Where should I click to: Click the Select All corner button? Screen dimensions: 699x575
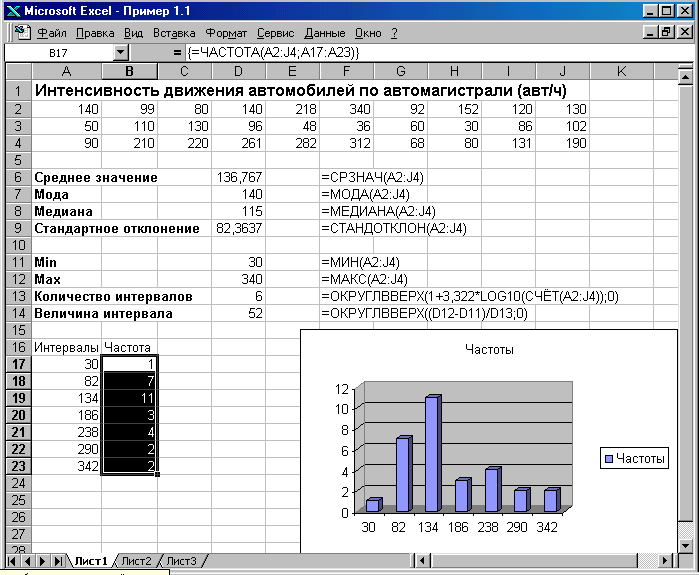[x=18, y=71]
